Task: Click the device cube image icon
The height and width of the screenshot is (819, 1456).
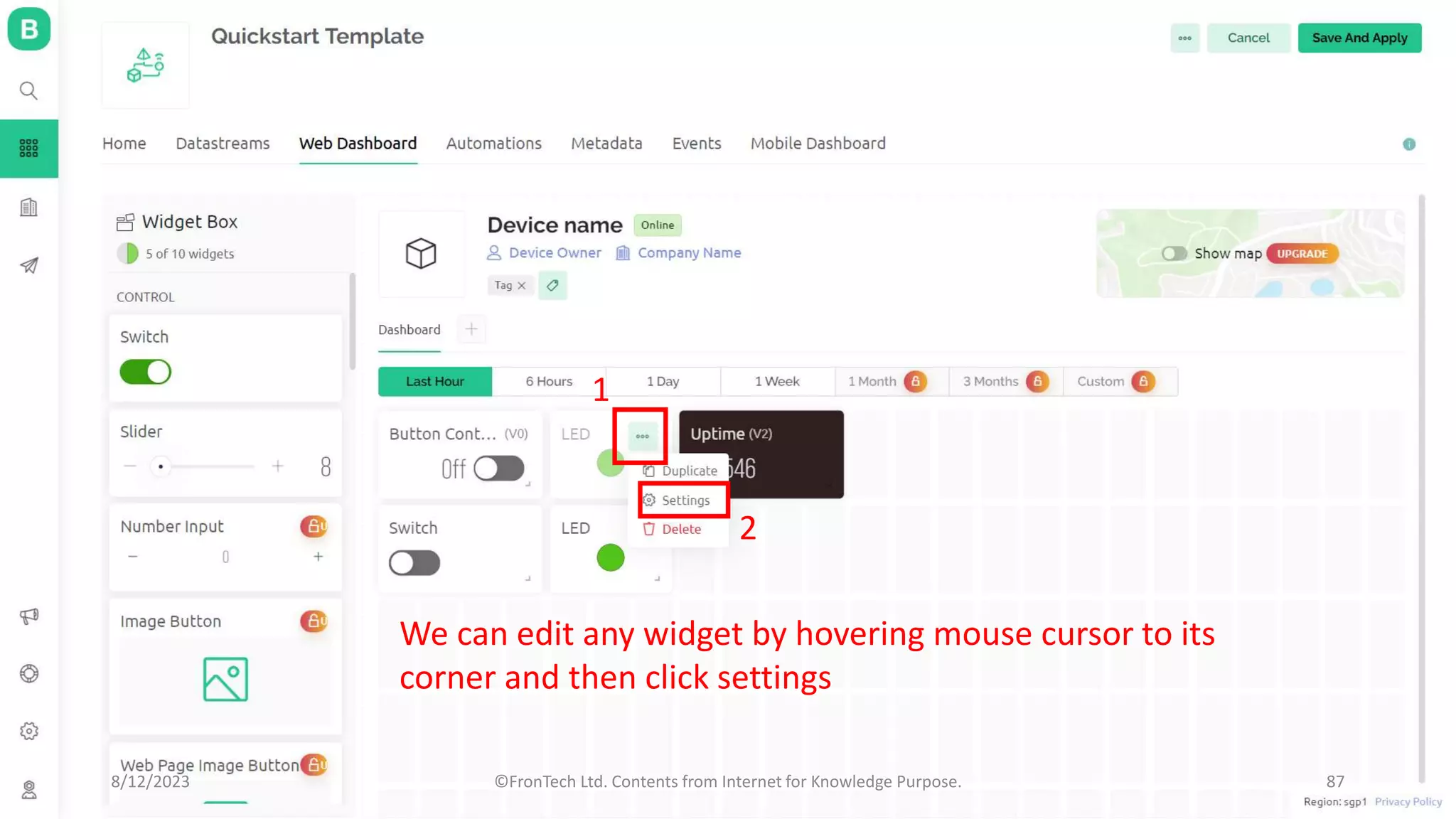Action: 421,253
